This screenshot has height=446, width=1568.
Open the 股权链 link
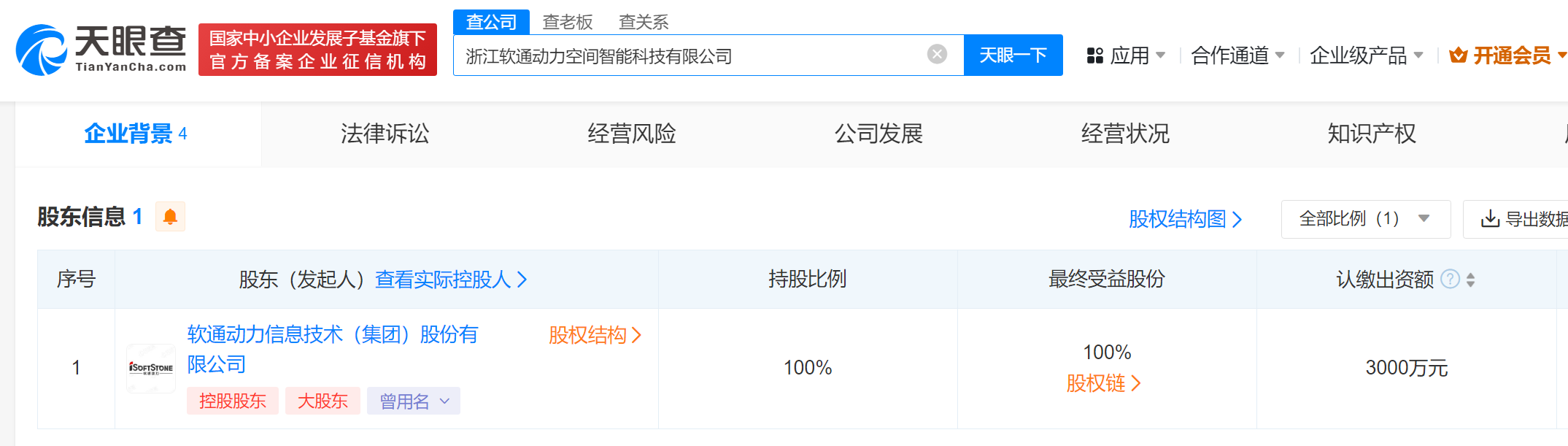(x=1102, y=383)
